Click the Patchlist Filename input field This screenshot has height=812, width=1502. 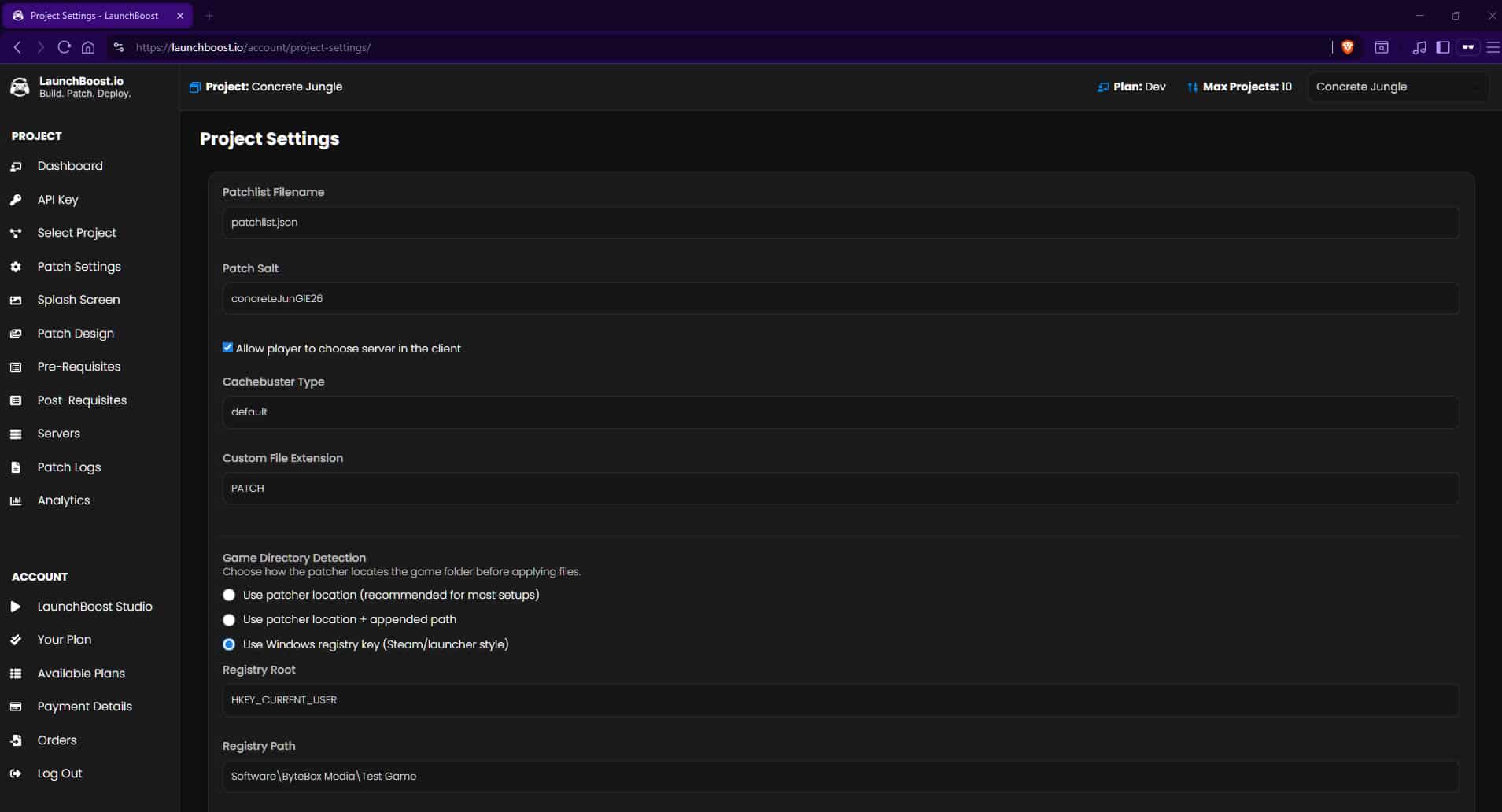click(x=840, y=223)
